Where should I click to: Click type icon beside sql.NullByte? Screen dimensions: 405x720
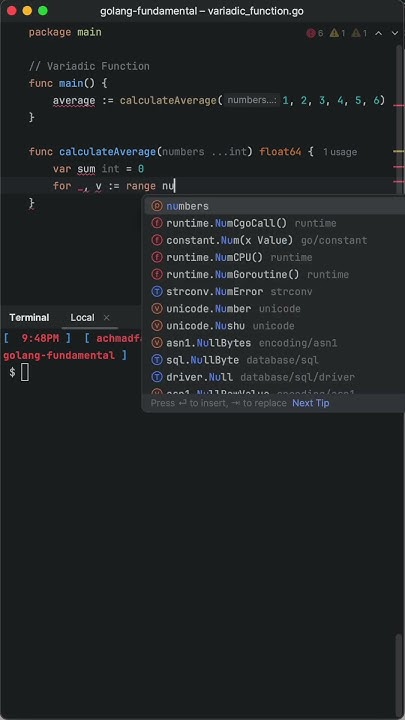click(x=157, y=360)
